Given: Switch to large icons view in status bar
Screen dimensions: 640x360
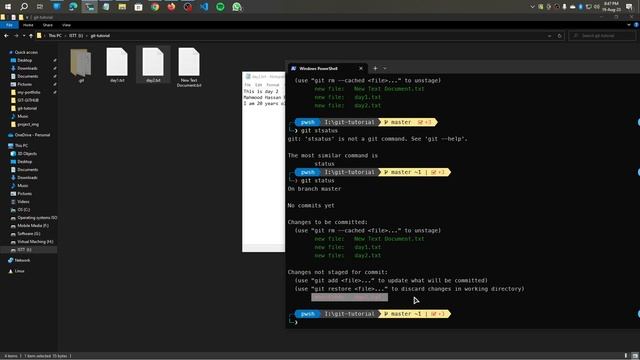Looking at the screenshot, I should click(x=634, y=356).
